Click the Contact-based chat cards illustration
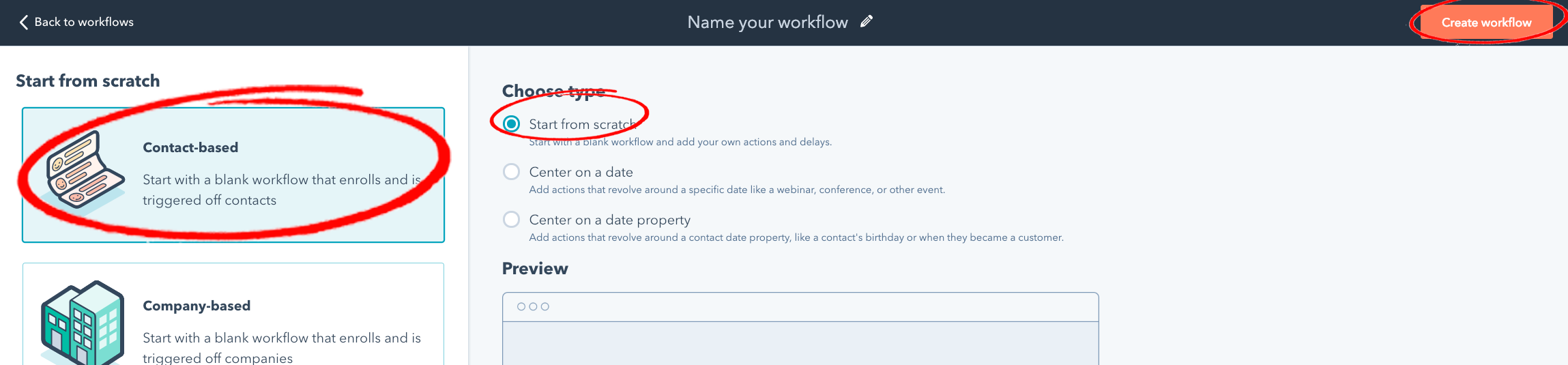The image size is (1568, 365). pos(85,170)
